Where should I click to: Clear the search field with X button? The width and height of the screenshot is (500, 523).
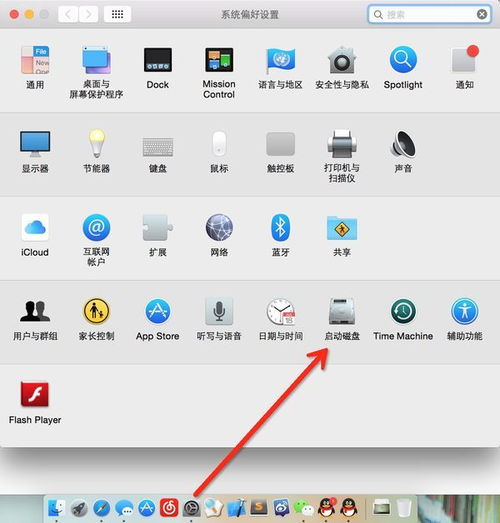tap(482, 14)
